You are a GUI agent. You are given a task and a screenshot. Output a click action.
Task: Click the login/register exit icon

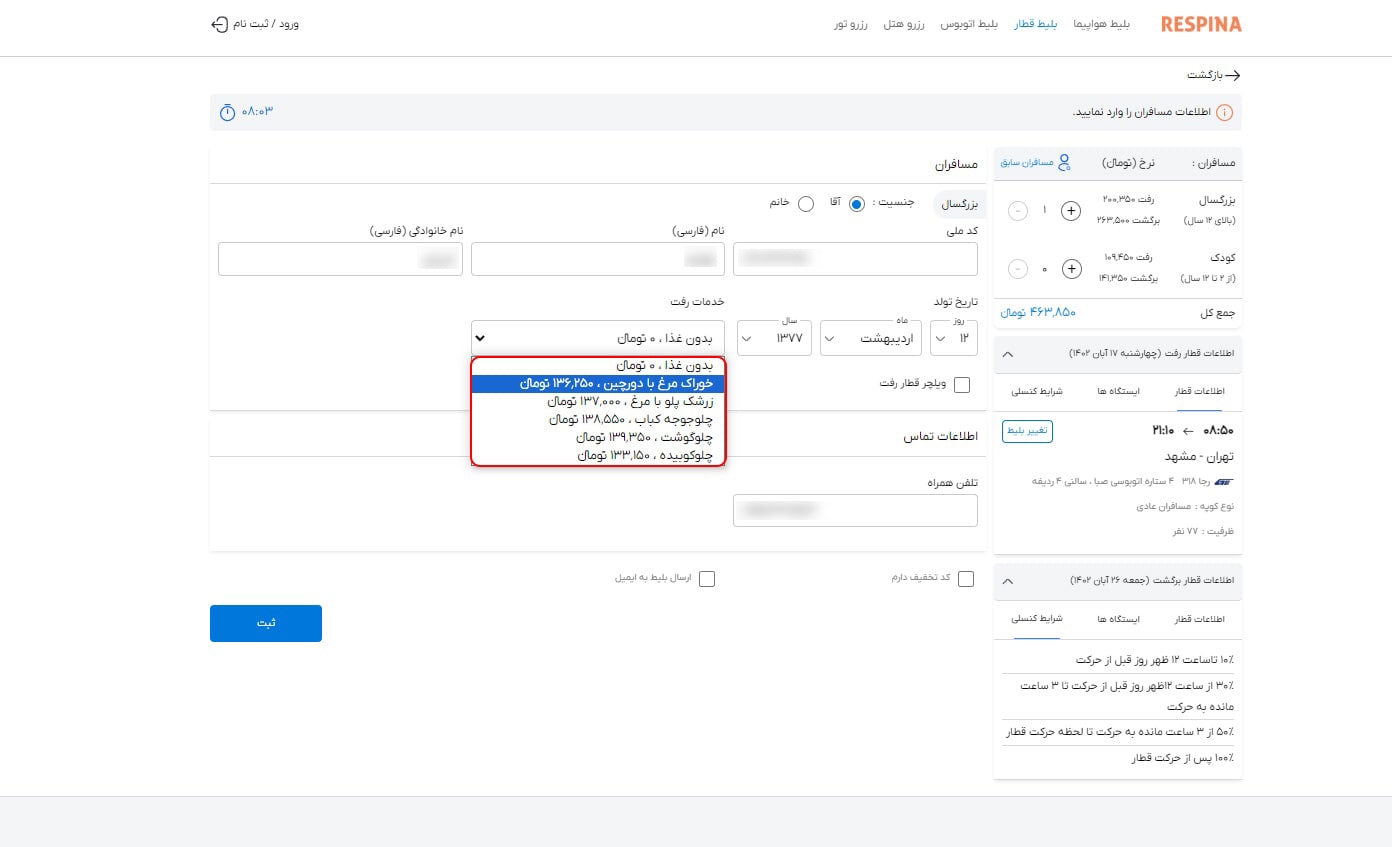point(220,23)
